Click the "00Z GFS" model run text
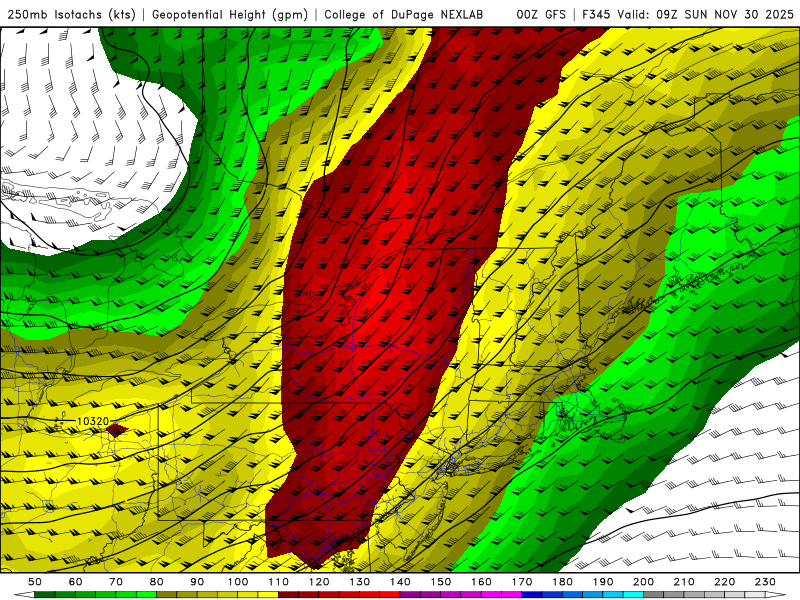Image resolution: width=800 pixels, height=600 pixels. tap(541, 14)
